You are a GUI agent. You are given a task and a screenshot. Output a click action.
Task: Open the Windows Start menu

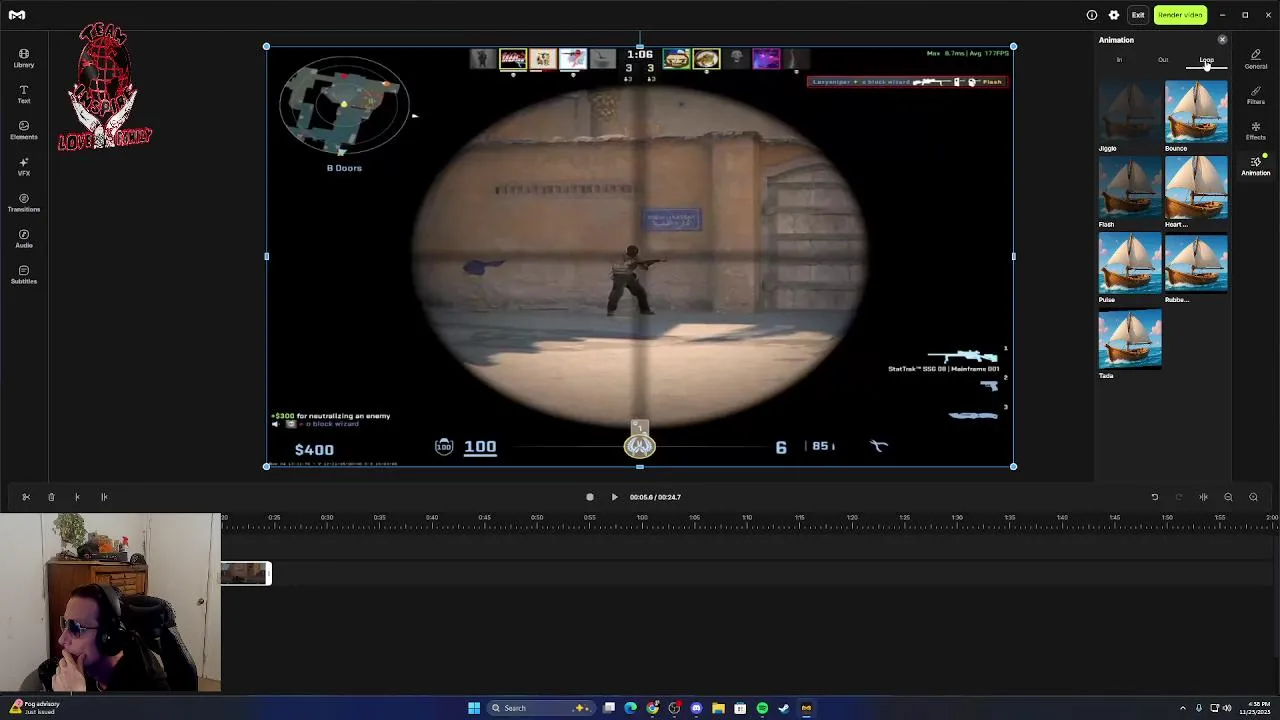474,708
